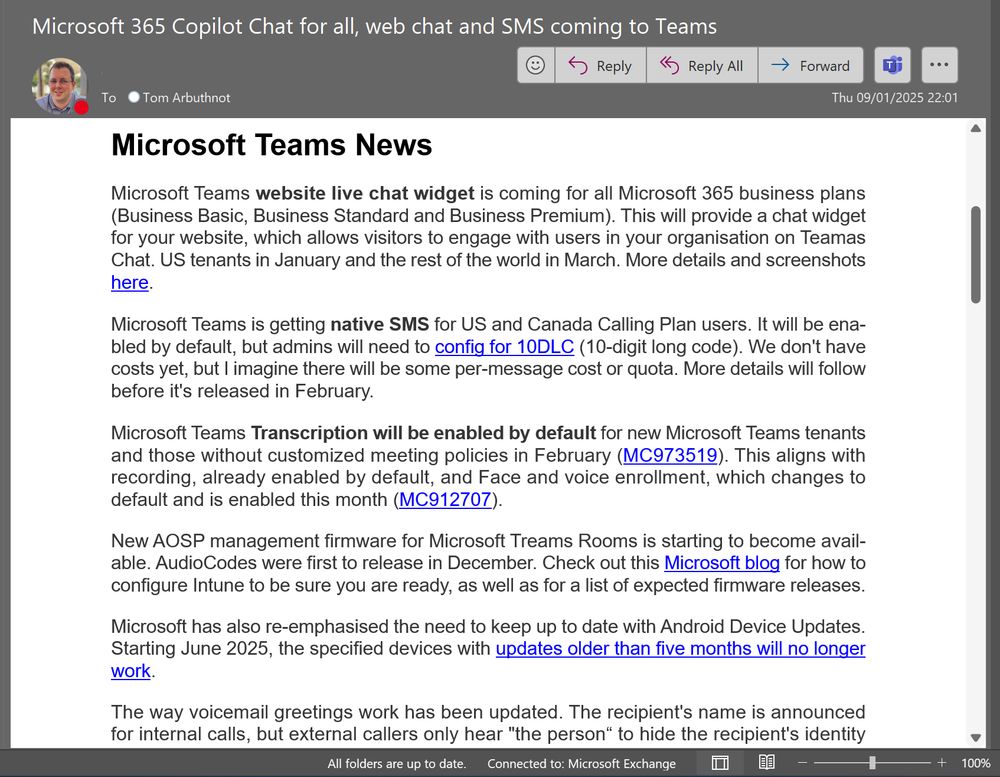This screenshot has height=777, width=1000.
Task: Open 'updates older than five months' link
Action: (680, 649)
